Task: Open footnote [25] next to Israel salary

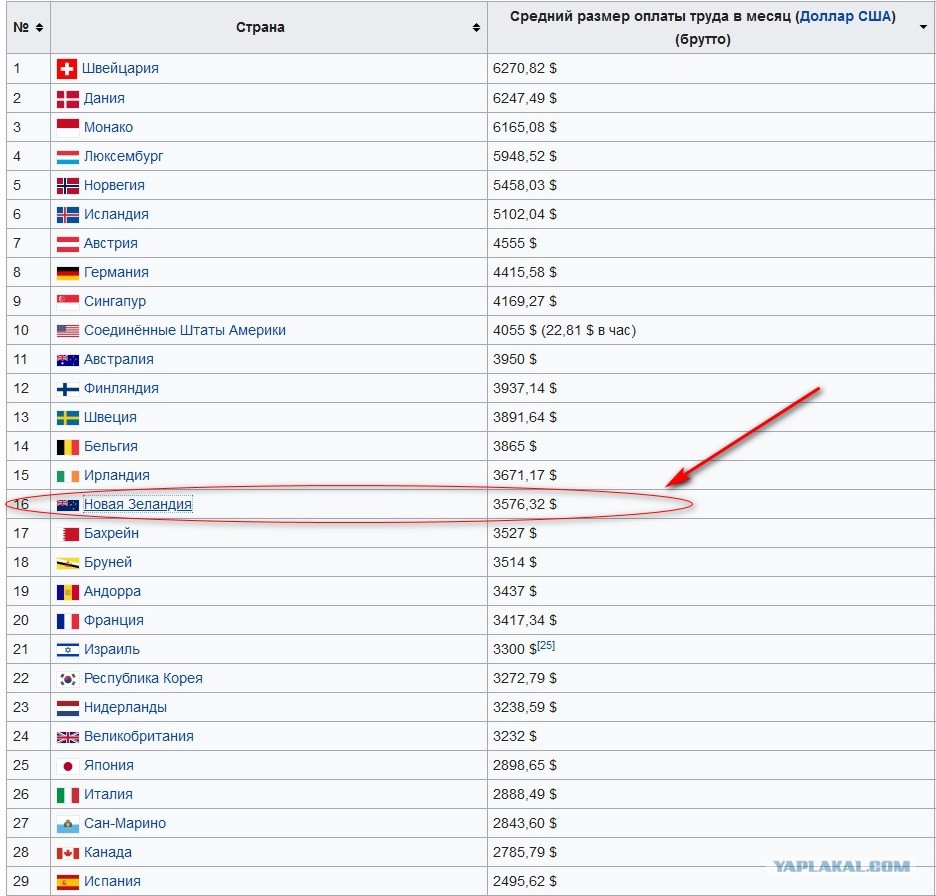Action: tap(546, 645)
